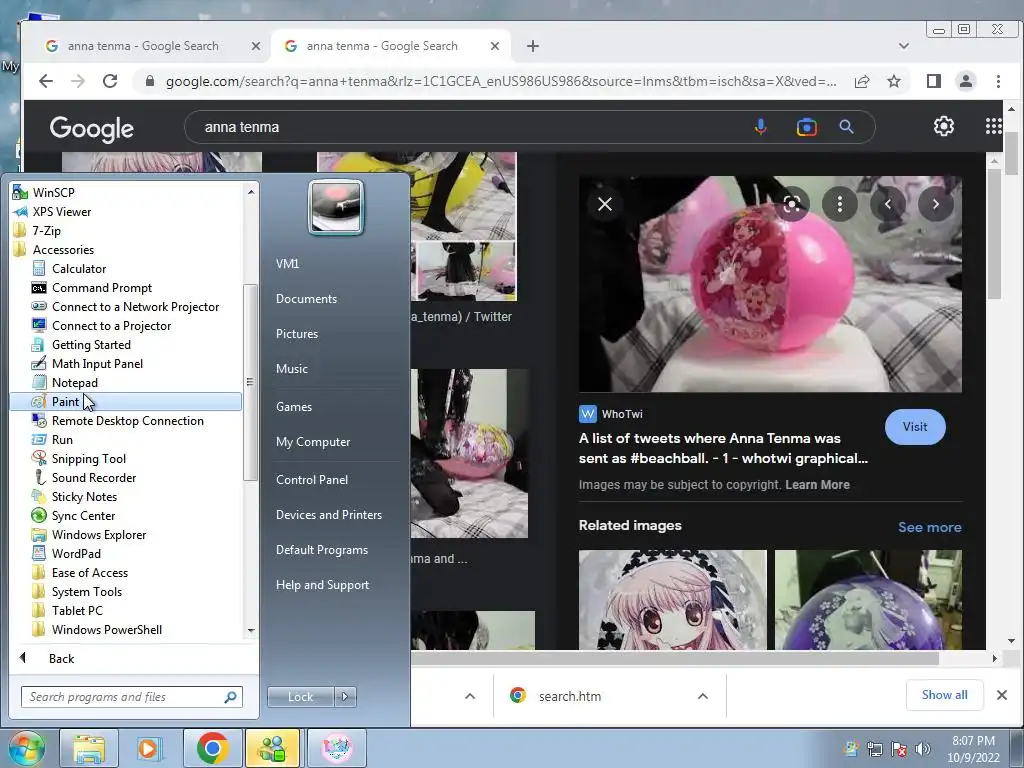Open a new Chrome tab

[x=533, y=46]
